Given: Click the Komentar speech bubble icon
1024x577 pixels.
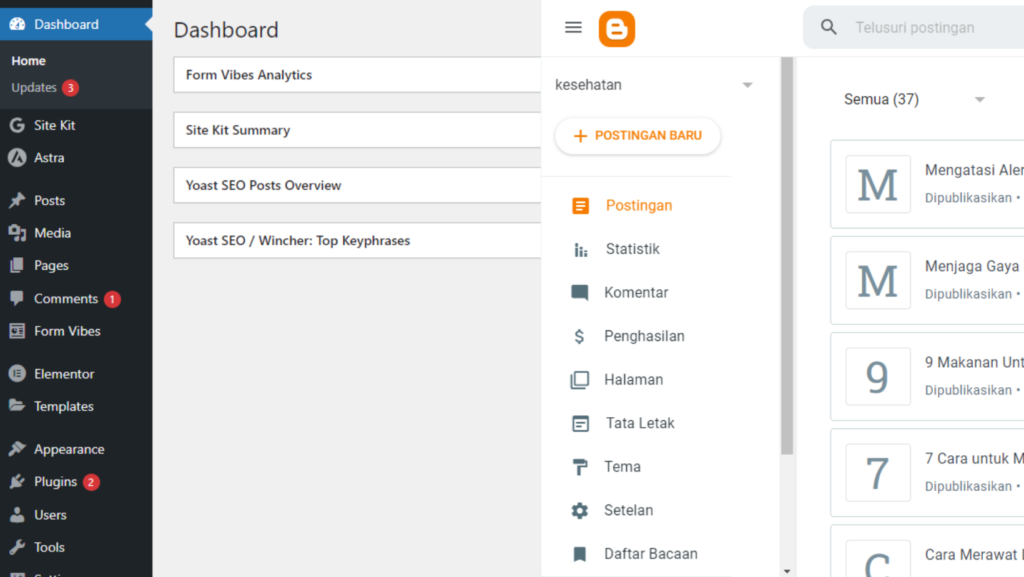Looking at the screenshot, I should point(580,293).
